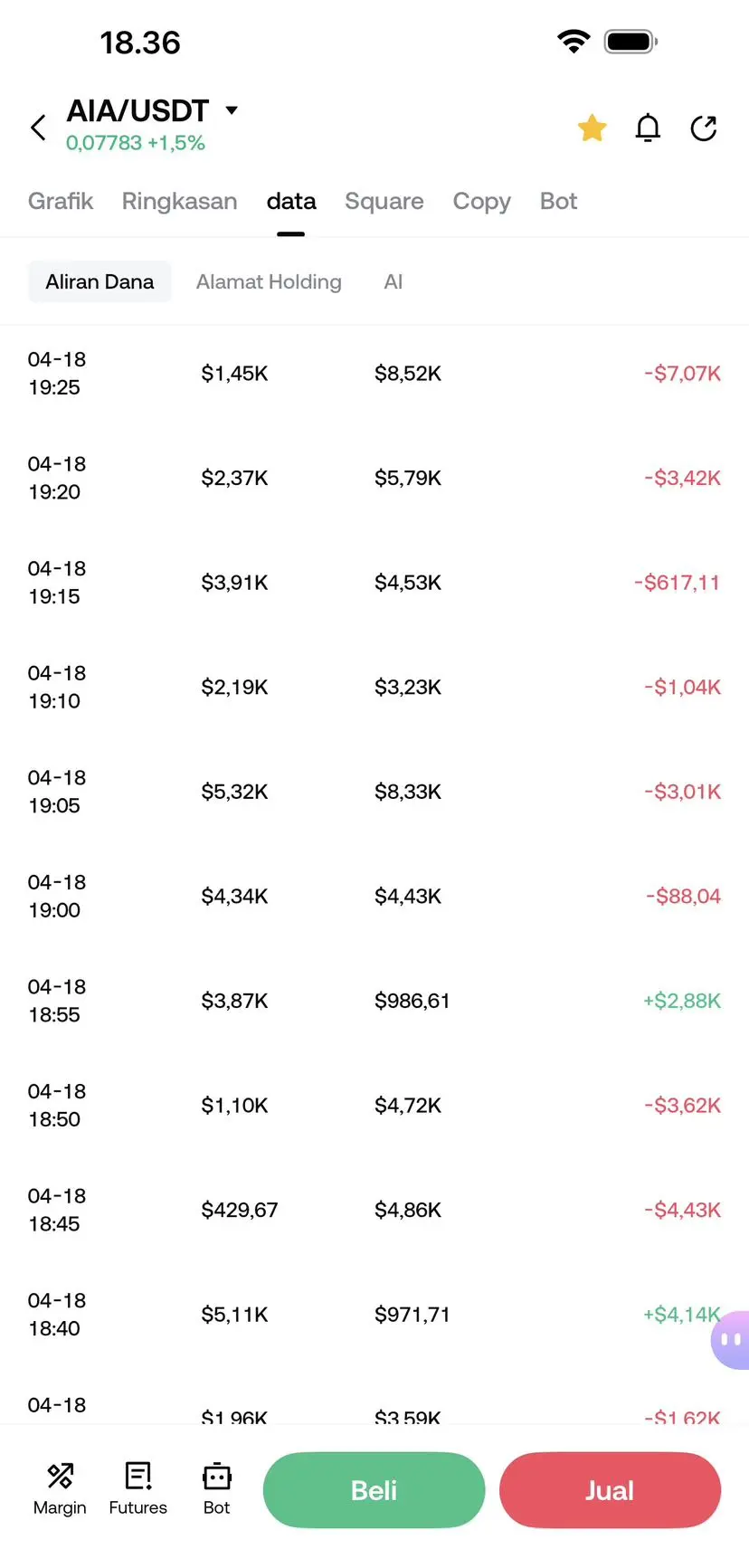Viewport: 749px width, 1568px height.
Task: Open price alert bell icon
Action: click(648, 128)
